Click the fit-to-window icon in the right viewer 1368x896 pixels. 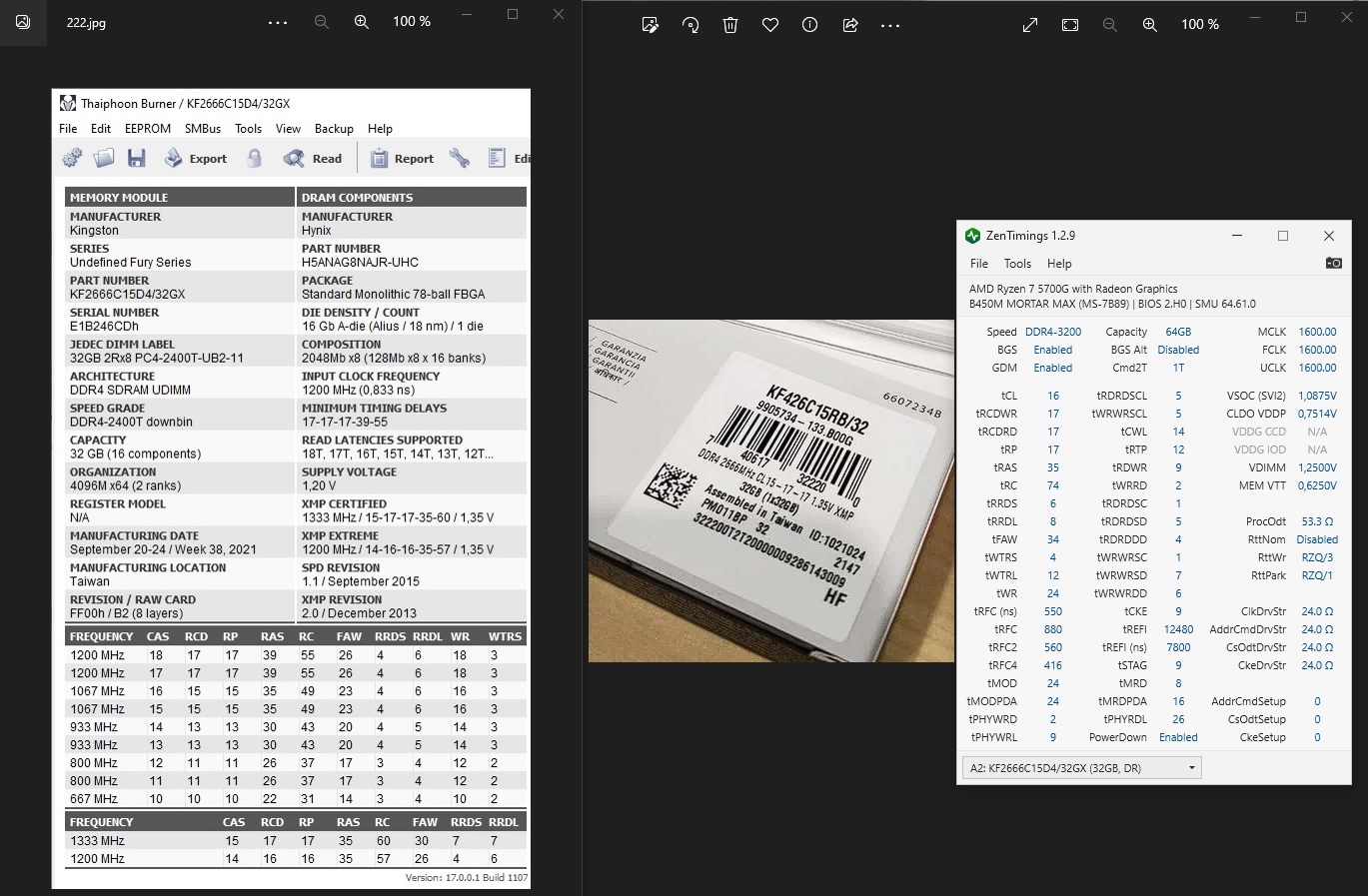pyautogui.click(x=1070, y=25)
